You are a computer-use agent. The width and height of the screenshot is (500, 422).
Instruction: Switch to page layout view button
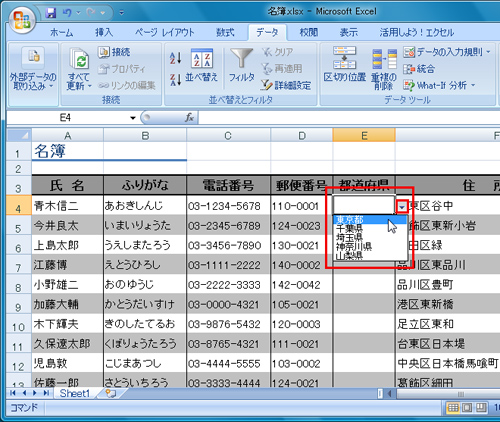tap(467, 407)
